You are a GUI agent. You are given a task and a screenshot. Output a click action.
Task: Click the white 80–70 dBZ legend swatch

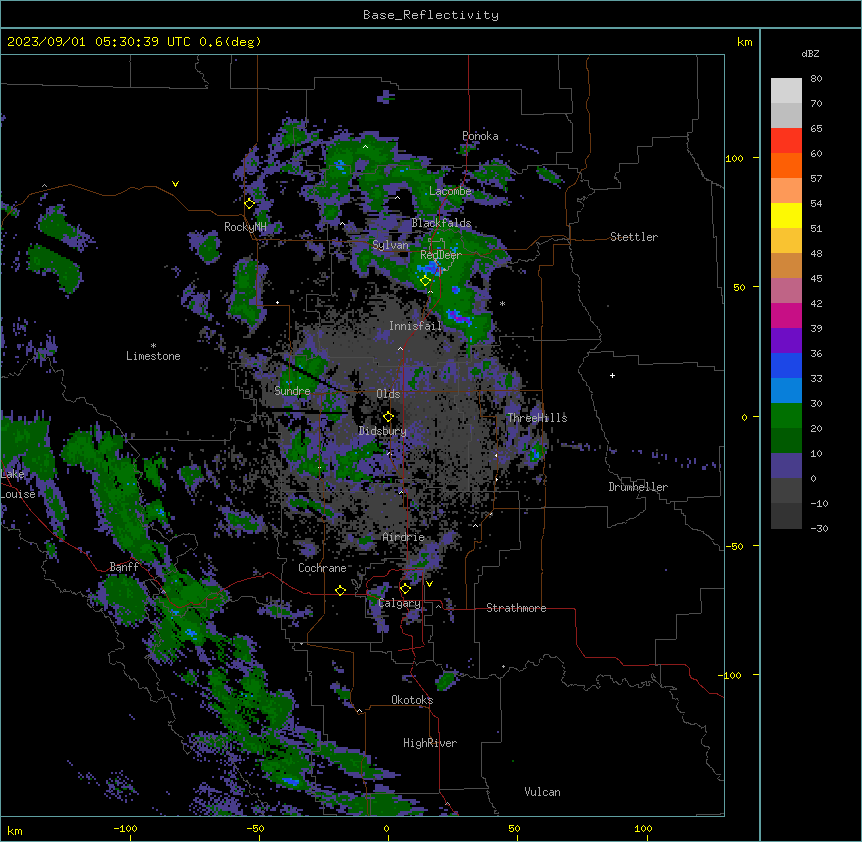tap(786, 91)
